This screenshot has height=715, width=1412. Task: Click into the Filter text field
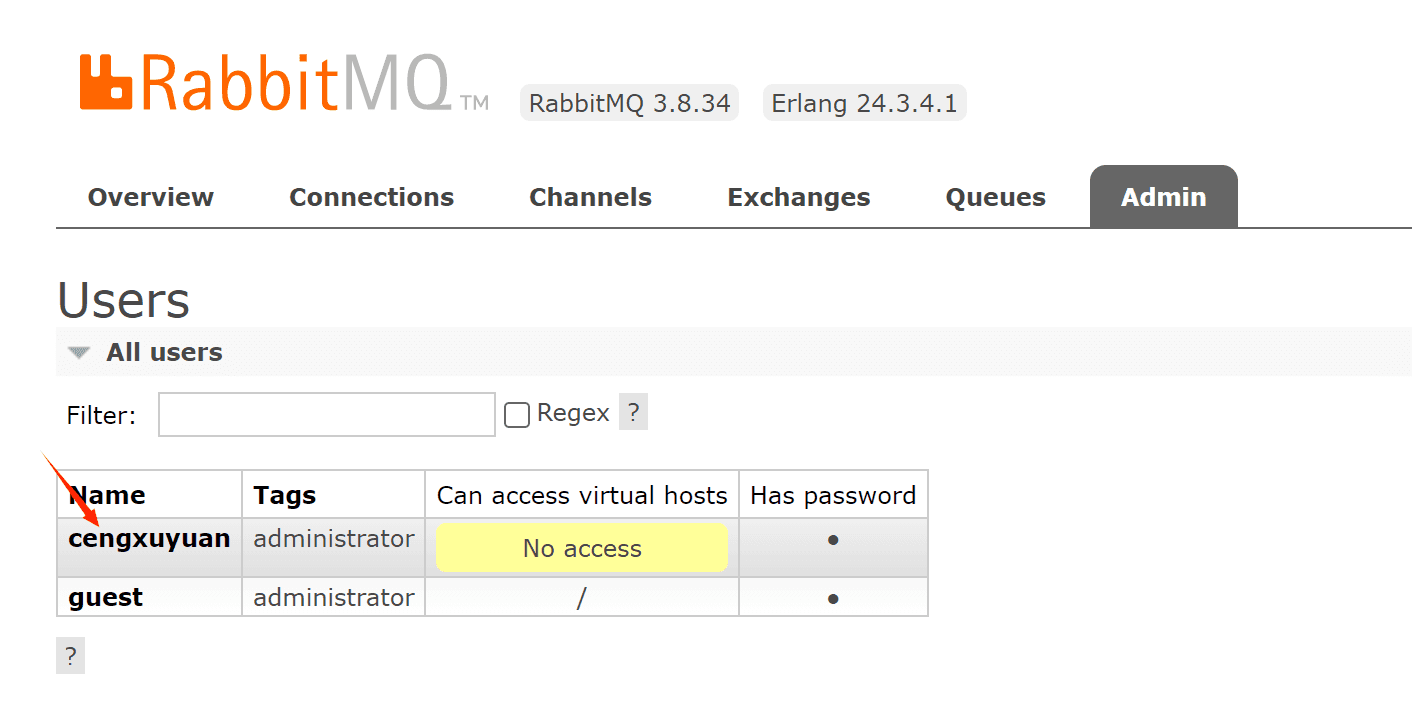[x=326, y=414]
